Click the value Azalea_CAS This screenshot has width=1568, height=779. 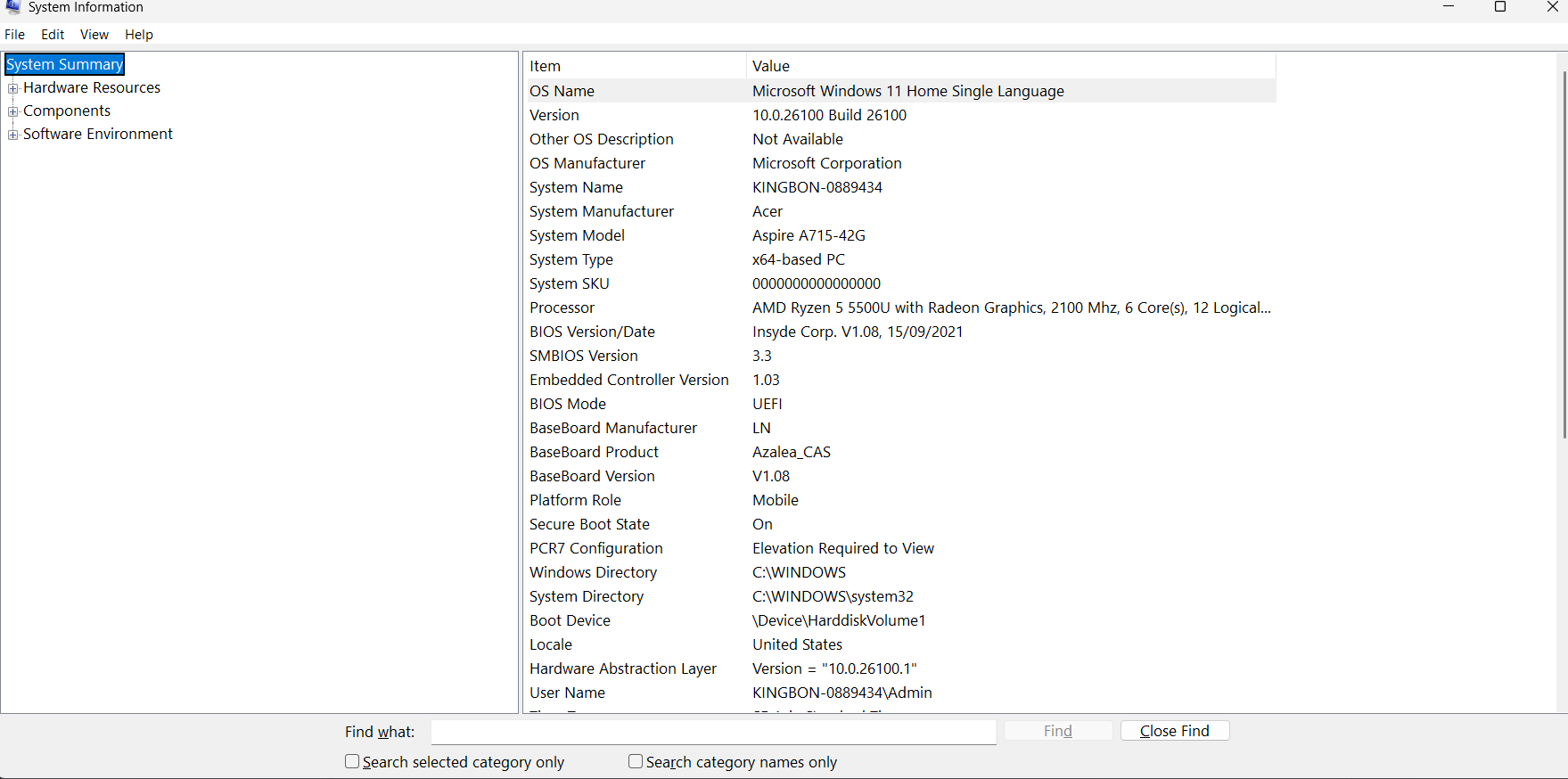(792, 452)
